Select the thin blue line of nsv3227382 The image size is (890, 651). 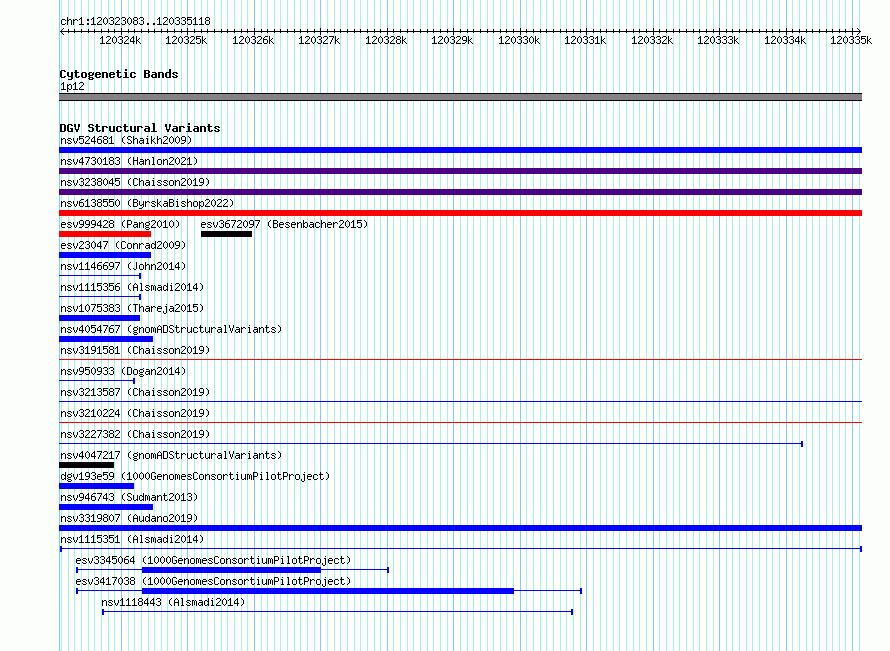coord(431,444)
